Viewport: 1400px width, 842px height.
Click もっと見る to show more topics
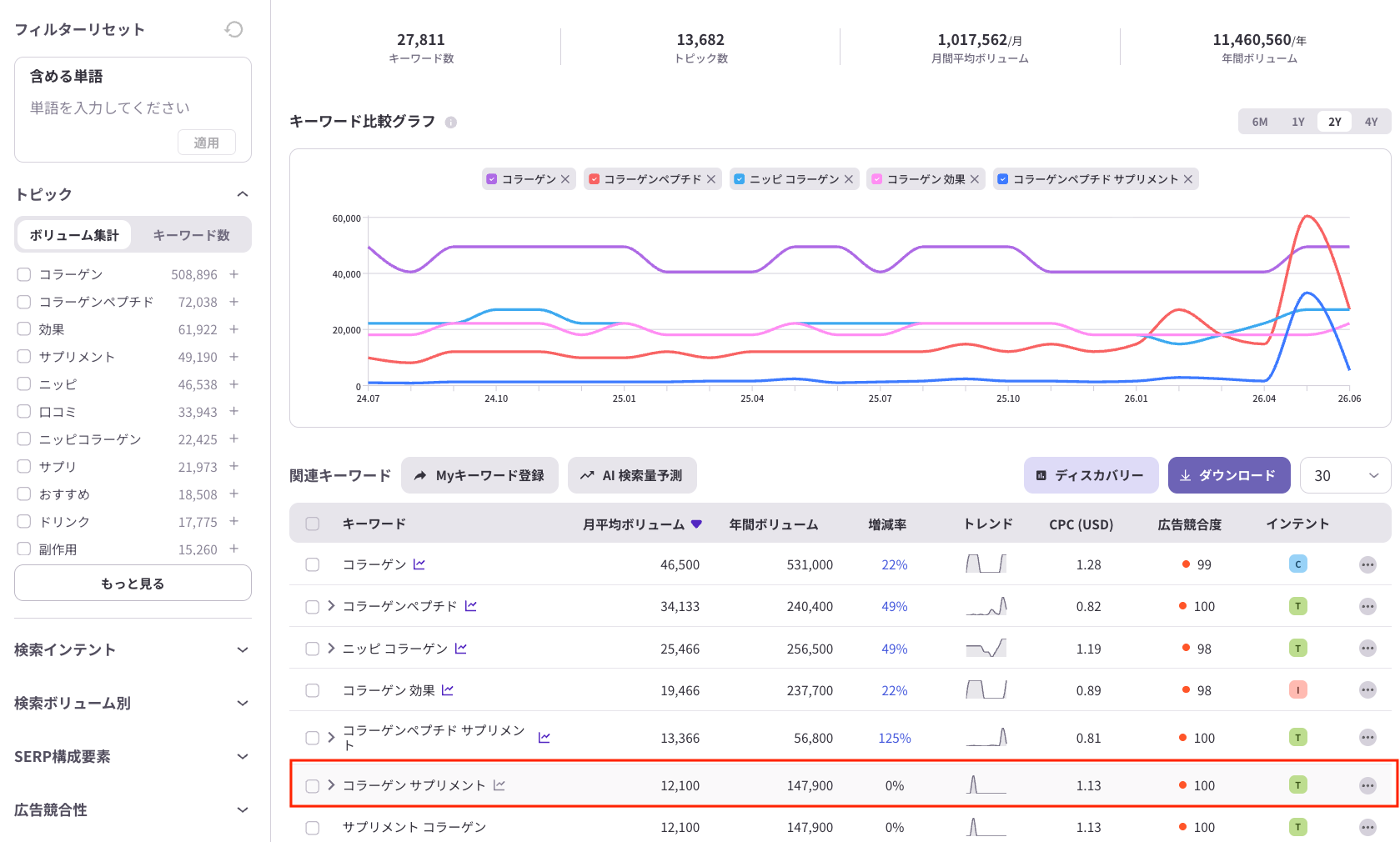pyautogui.click(x=133, y=583)
